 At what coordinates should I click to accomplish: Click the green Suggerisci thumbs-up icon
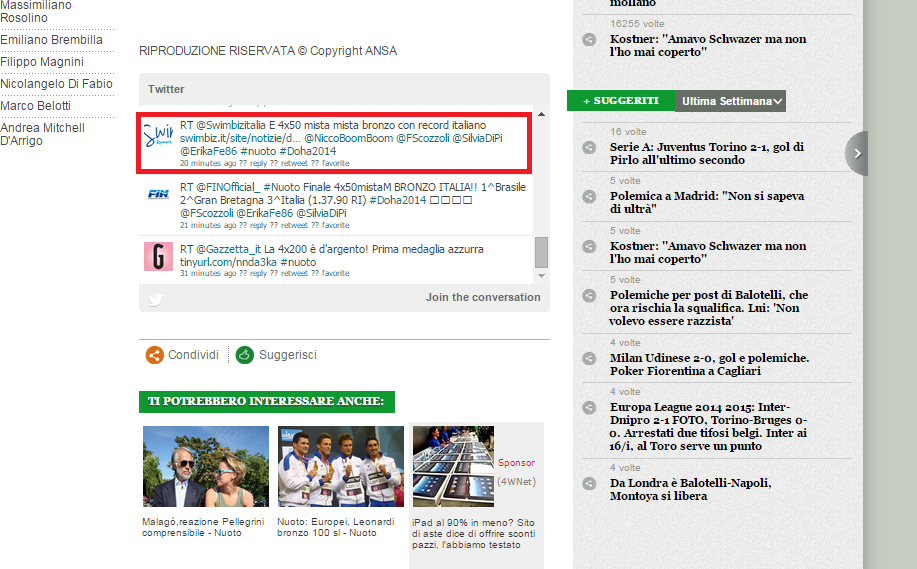click(244, 355)
